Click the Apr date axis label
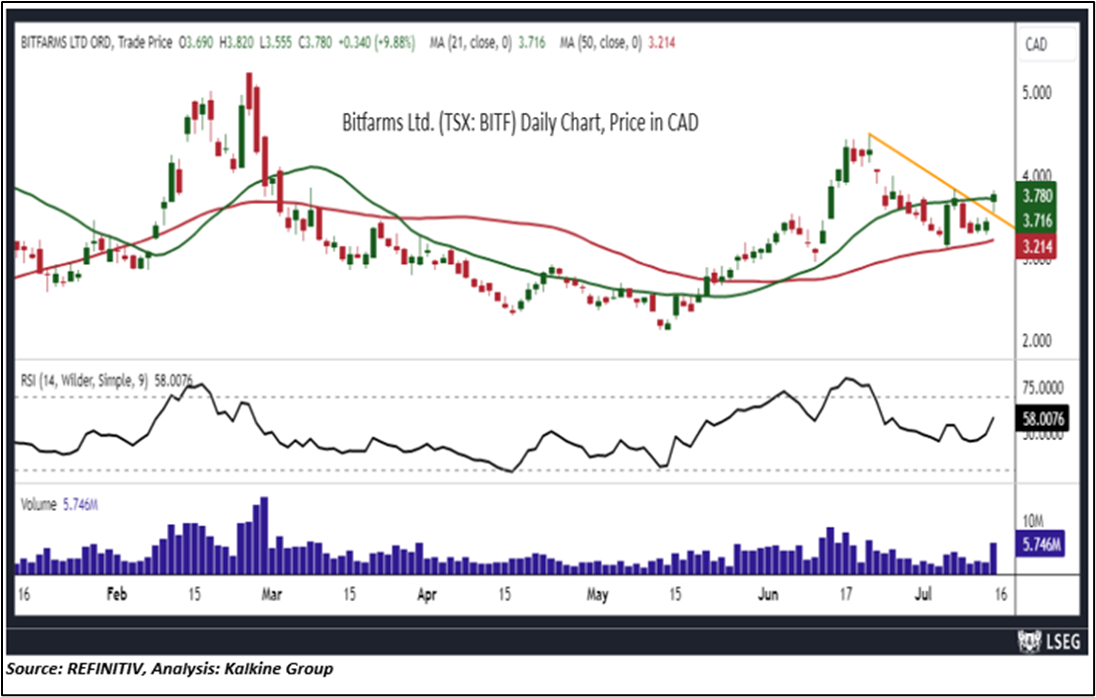This screenshot has height=697, width=1096. point(426,594)
